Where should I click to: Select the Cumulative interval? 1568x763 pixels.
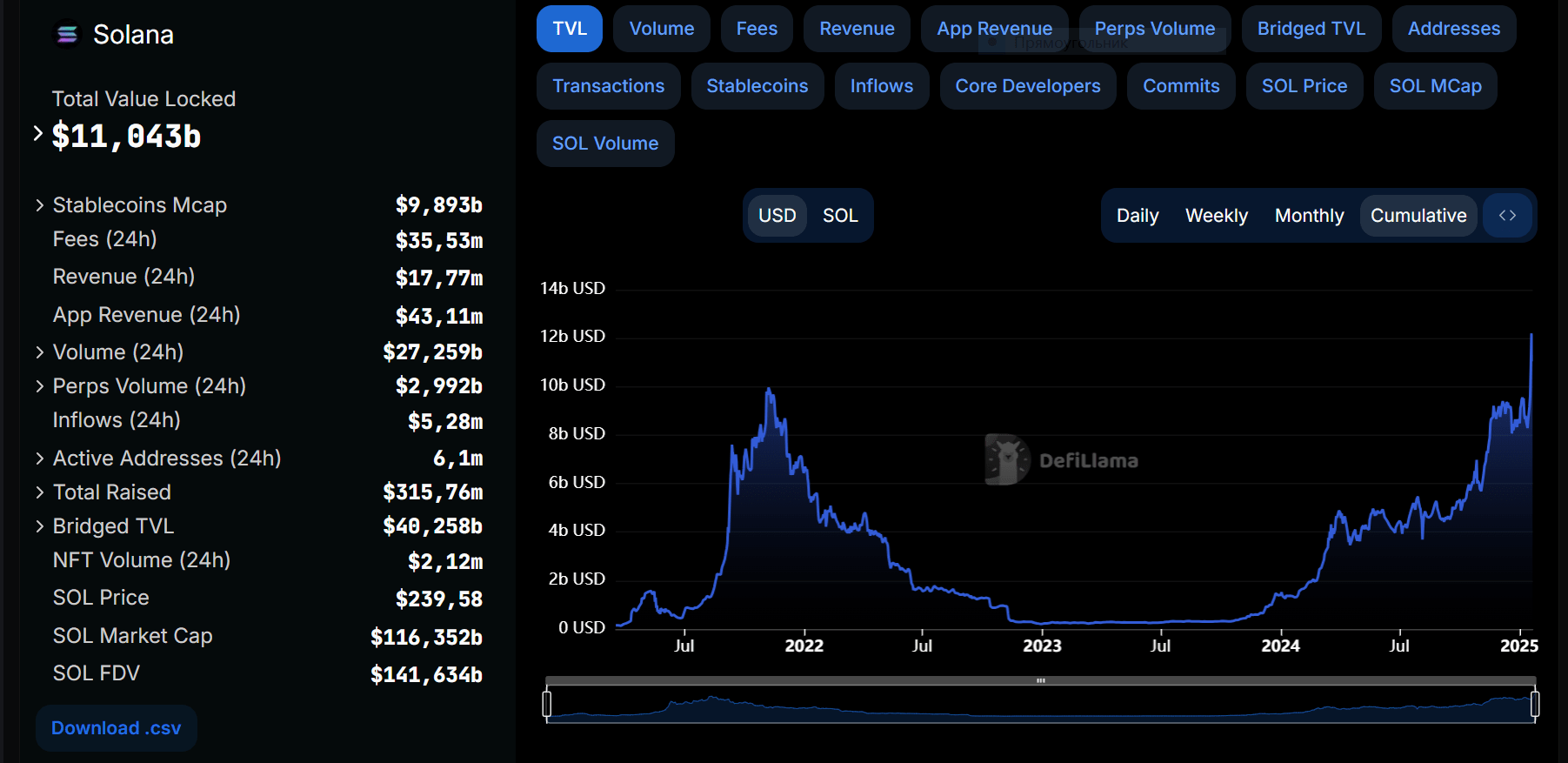tap(1418, 215)
